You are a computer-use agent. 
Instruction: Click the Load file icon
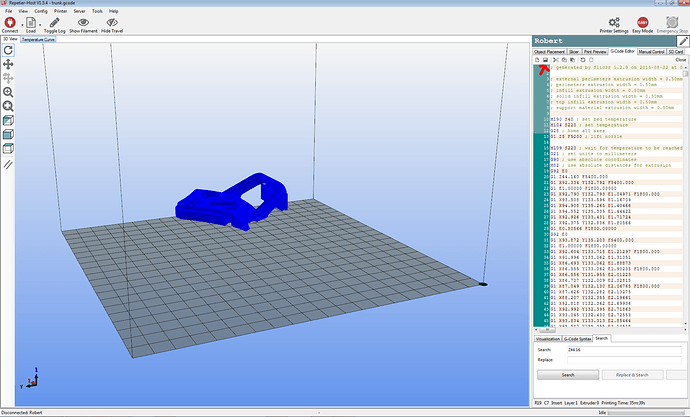pos(31,22)
